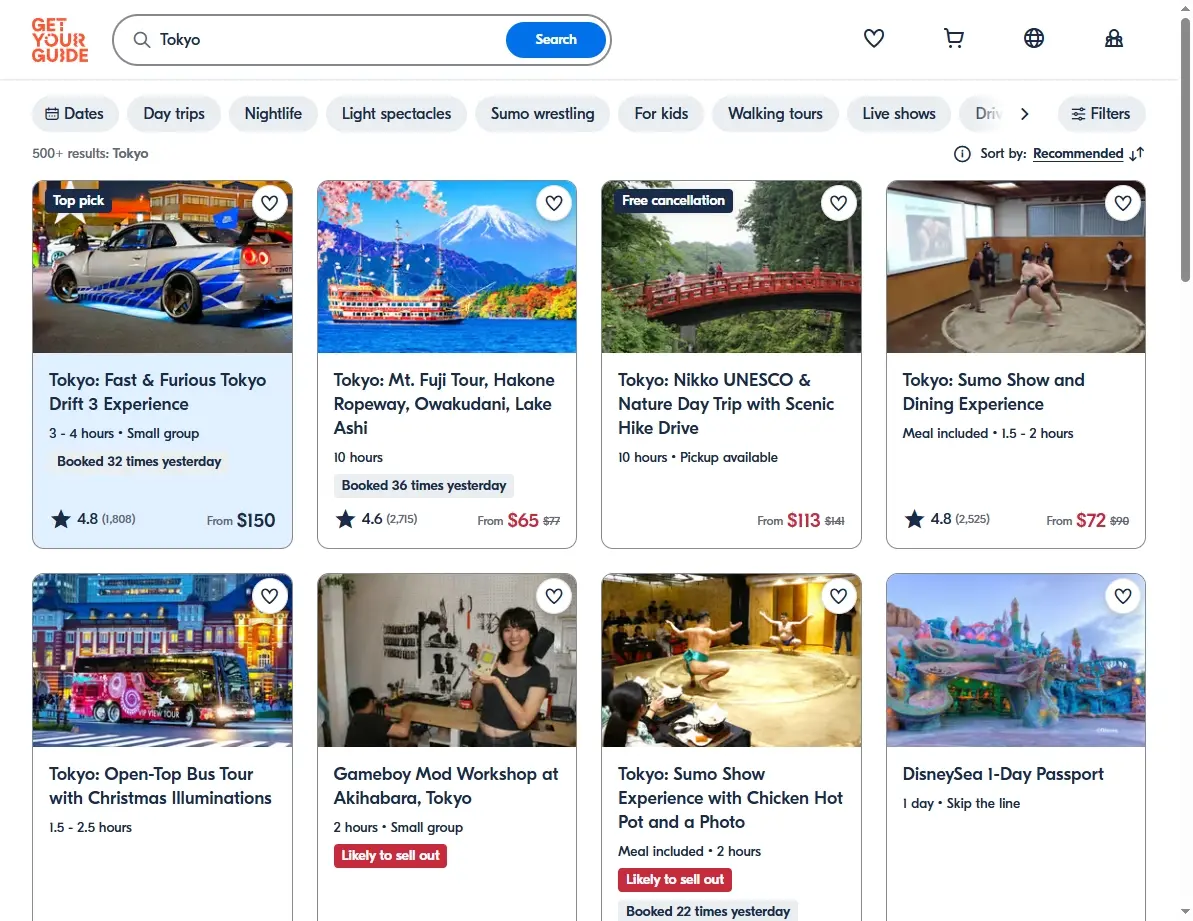Click the From $113 price
This screenshot has height=921, width=1193.
(x=788, y=520)
